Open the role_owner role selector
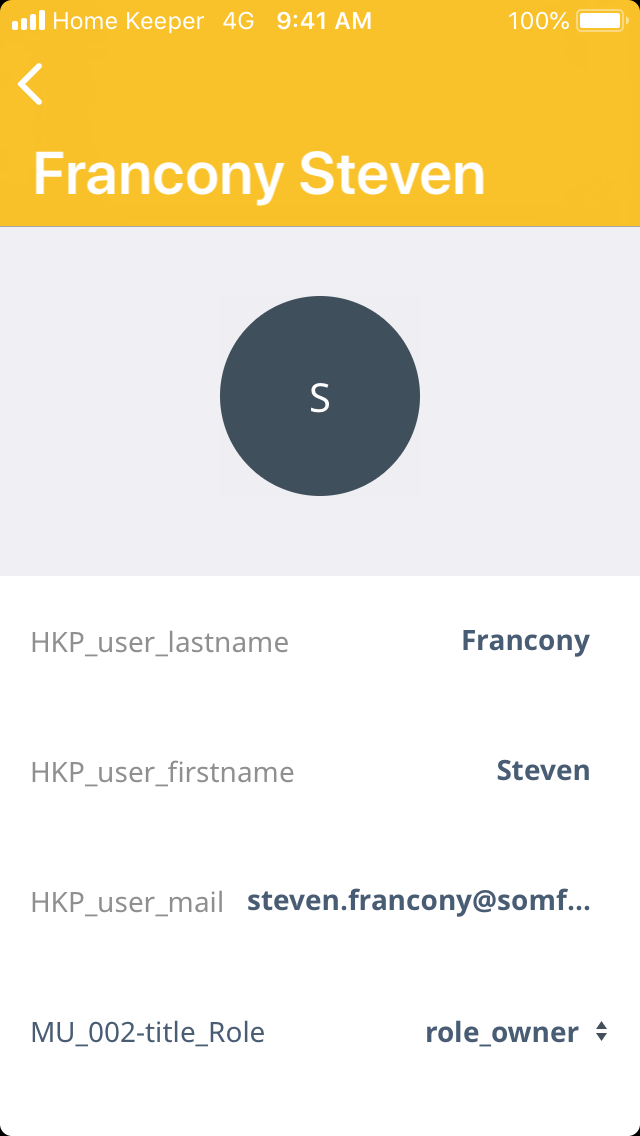The width and height of the screenshot is (640, 1136). click(502, 1032)
